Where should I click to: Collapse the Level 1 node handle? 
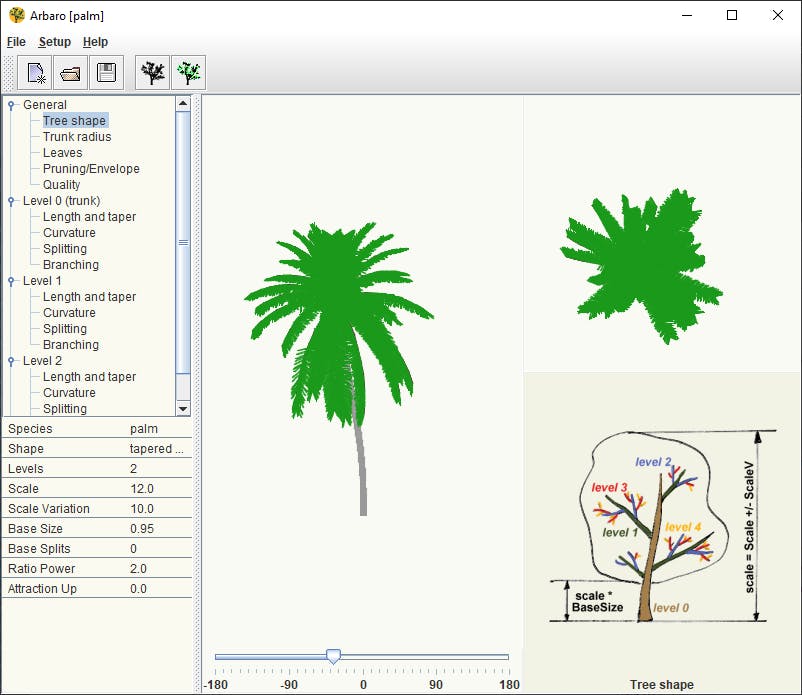tap(12, 281)
